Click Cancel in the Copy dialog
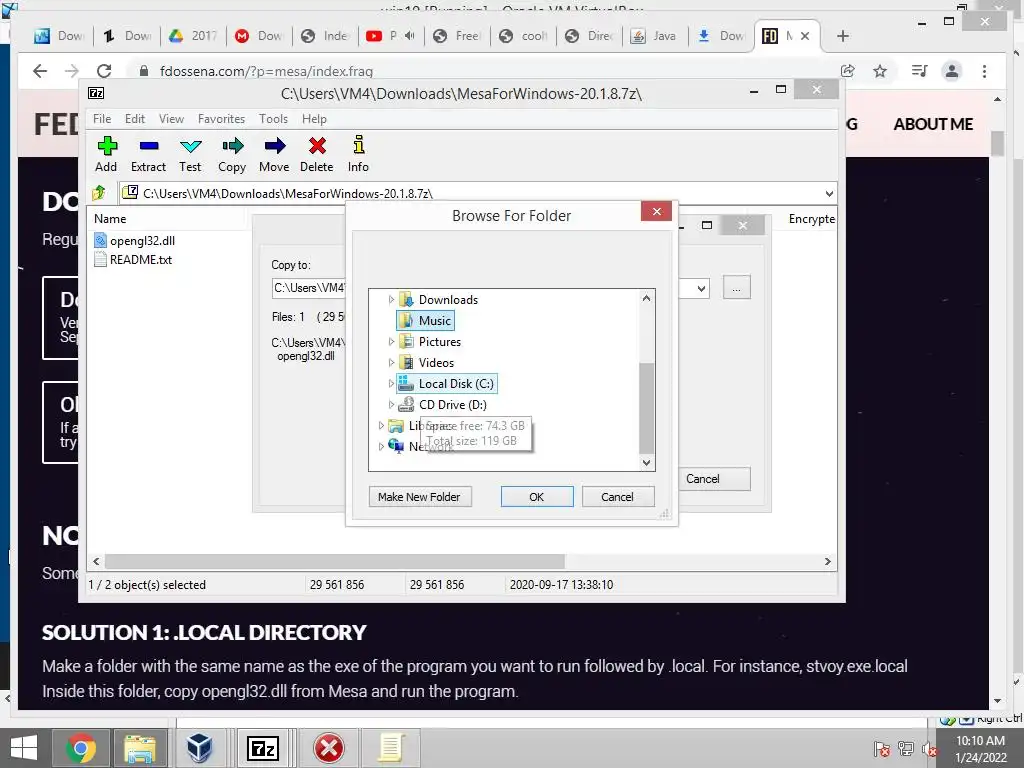 point(713,479)
